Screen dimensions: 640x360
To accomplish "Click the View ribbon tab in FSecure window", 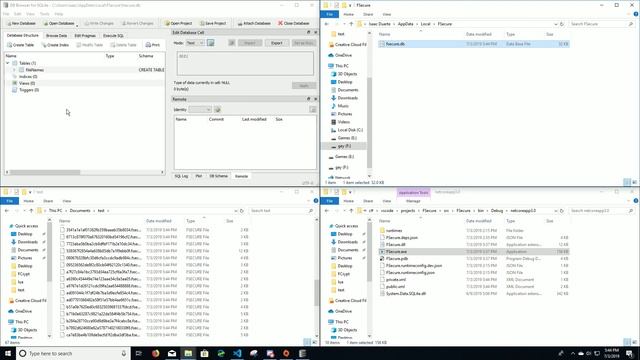I will pyautogui.click(x=386, y=14).
